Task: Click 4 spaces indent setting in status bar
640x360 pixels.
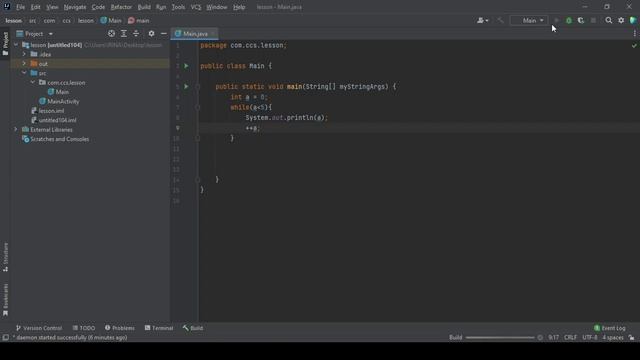Action: [613, 338]
